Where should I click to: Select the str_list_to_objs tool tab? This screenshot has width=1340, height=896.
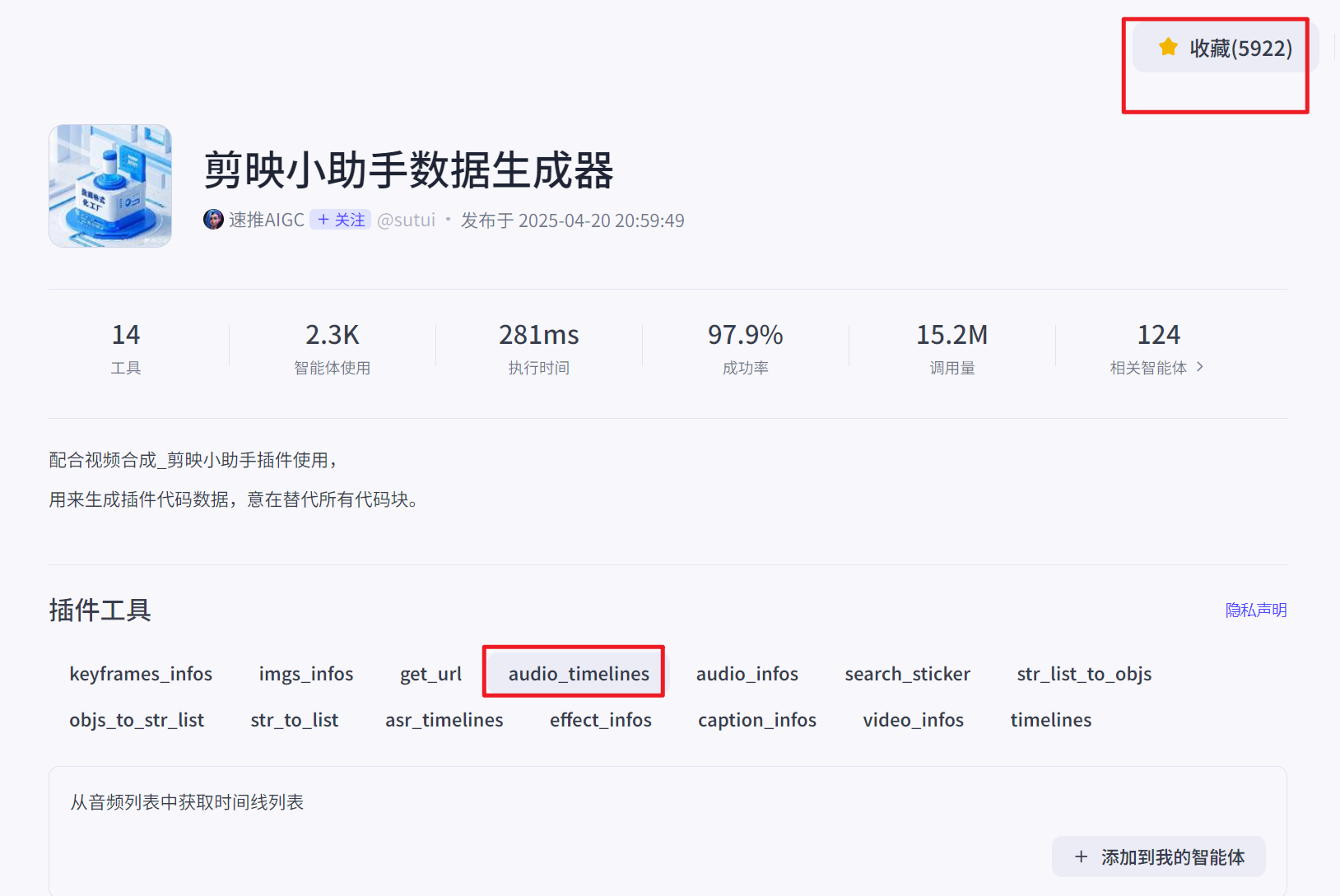tap(1084, 674)
